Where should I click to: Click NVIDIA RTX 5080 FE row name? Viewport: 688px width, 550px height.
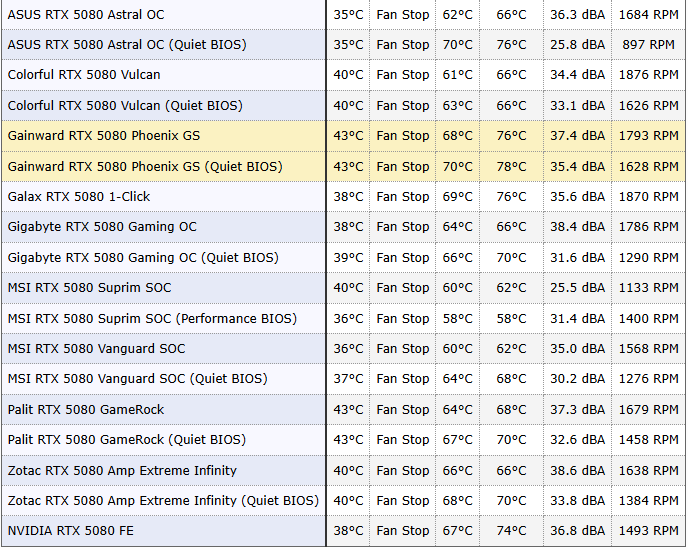70,531
